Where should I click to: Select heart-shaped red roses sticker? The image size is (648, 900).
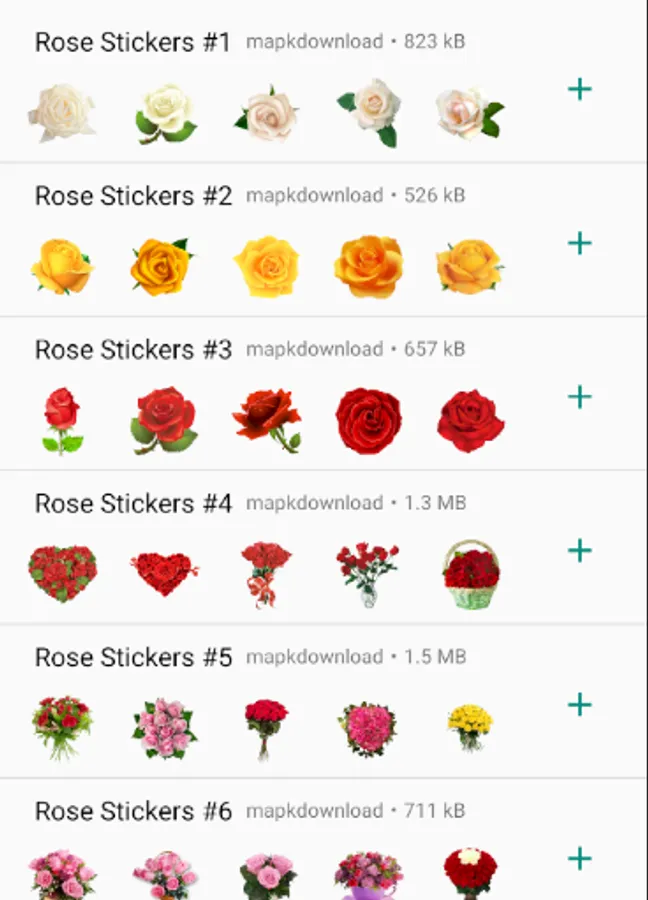(62, 574)
